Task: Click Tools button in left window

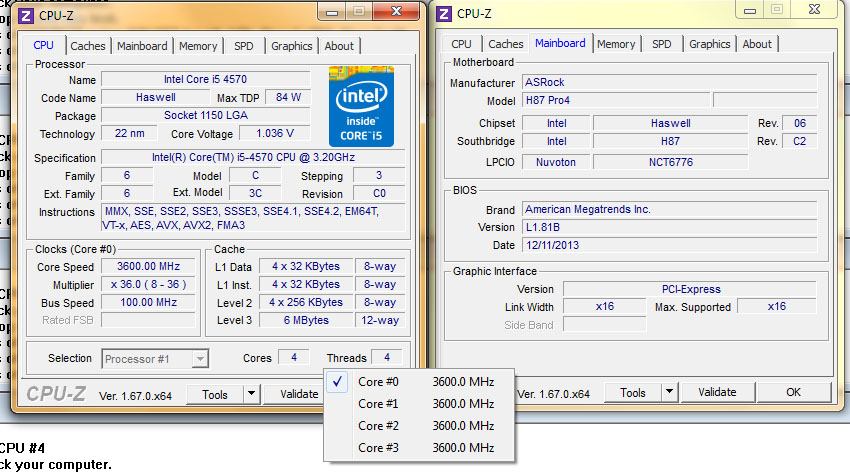Action: point(215,395)
